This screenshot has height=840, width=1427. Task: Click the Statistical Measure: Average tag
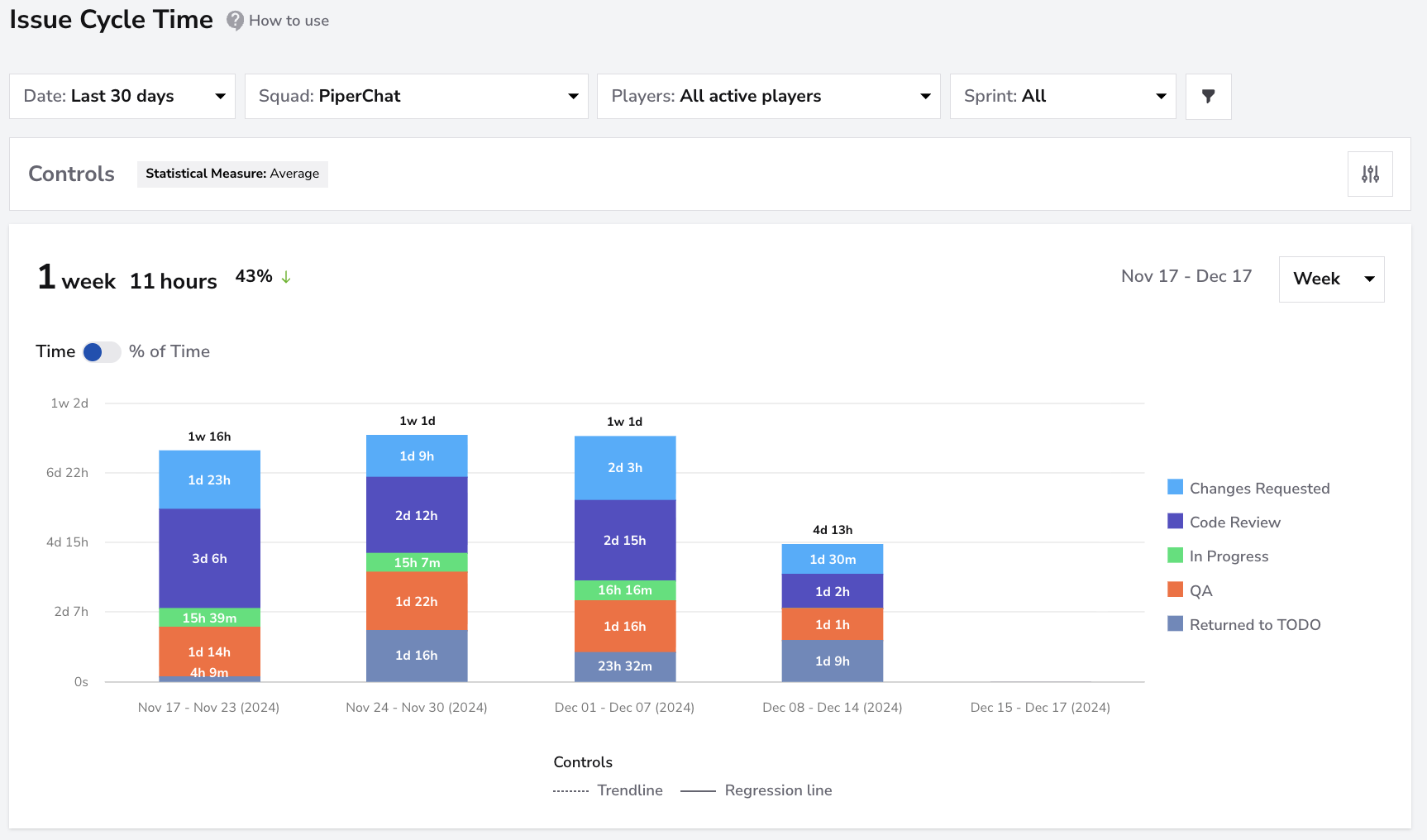coord(232,174)
